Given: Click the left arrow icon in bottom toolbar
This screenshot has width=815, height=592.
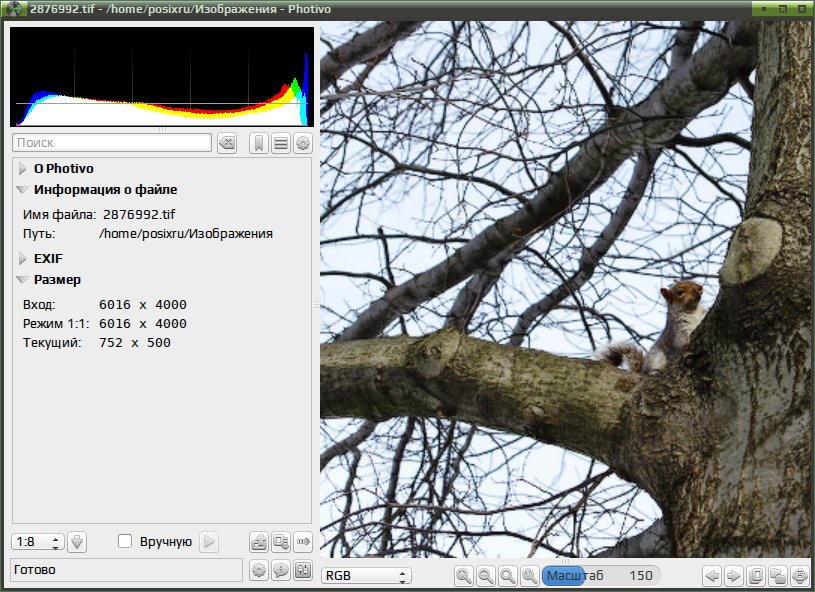Looking at the screenshot, I should 712,575.
